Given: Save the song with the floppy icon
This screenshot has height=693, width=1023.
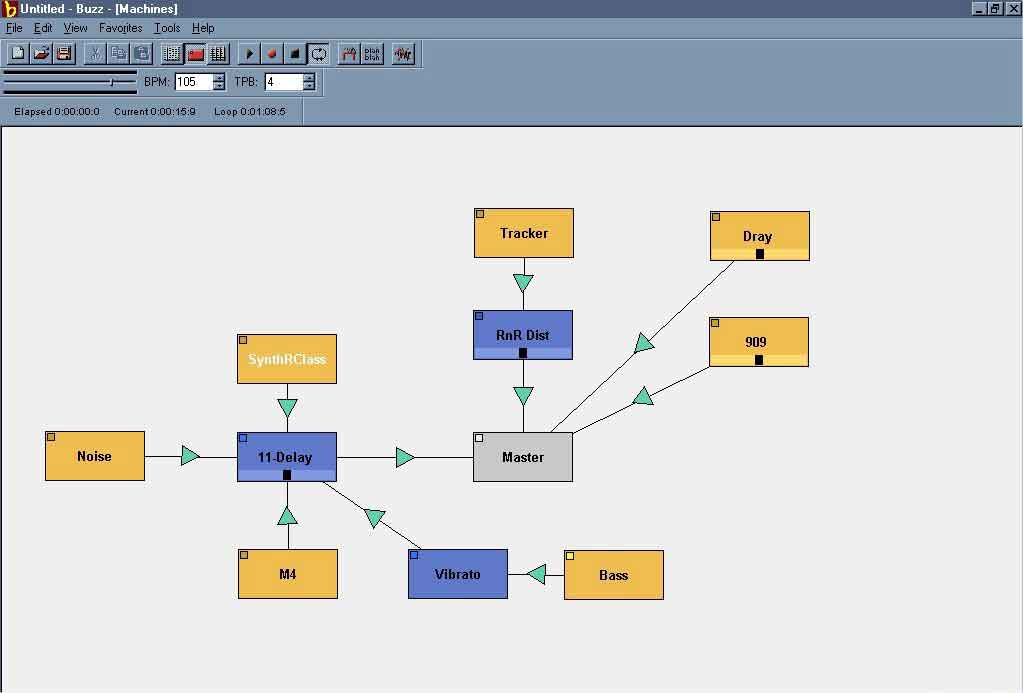Looking at the screenshot, I should (64, 53).
